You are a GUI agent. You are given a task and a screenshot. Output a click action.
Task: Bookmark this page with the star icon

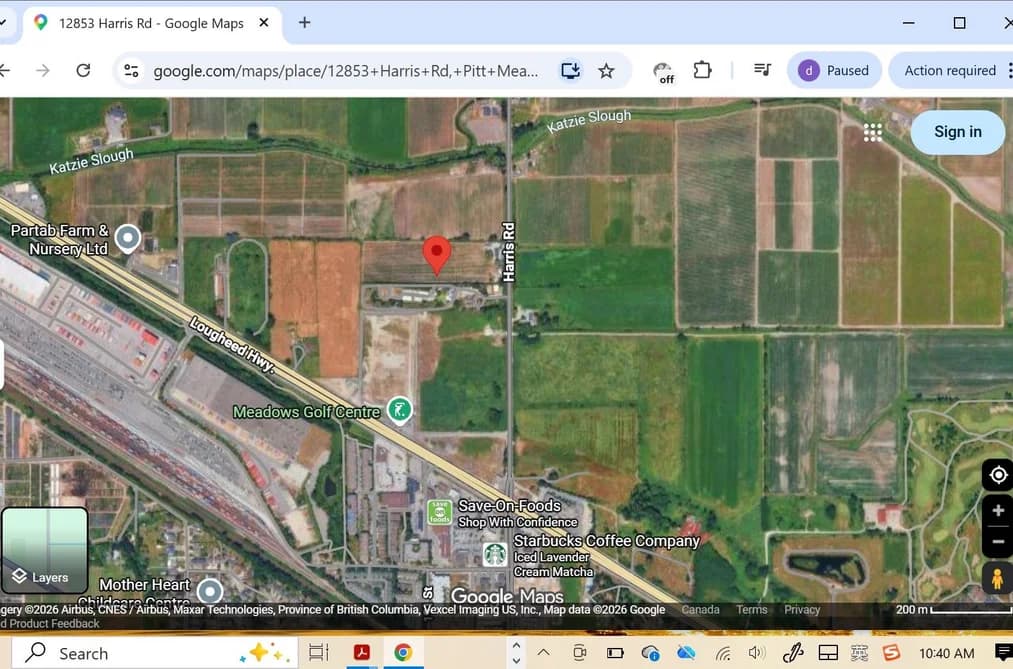[606, 70]
